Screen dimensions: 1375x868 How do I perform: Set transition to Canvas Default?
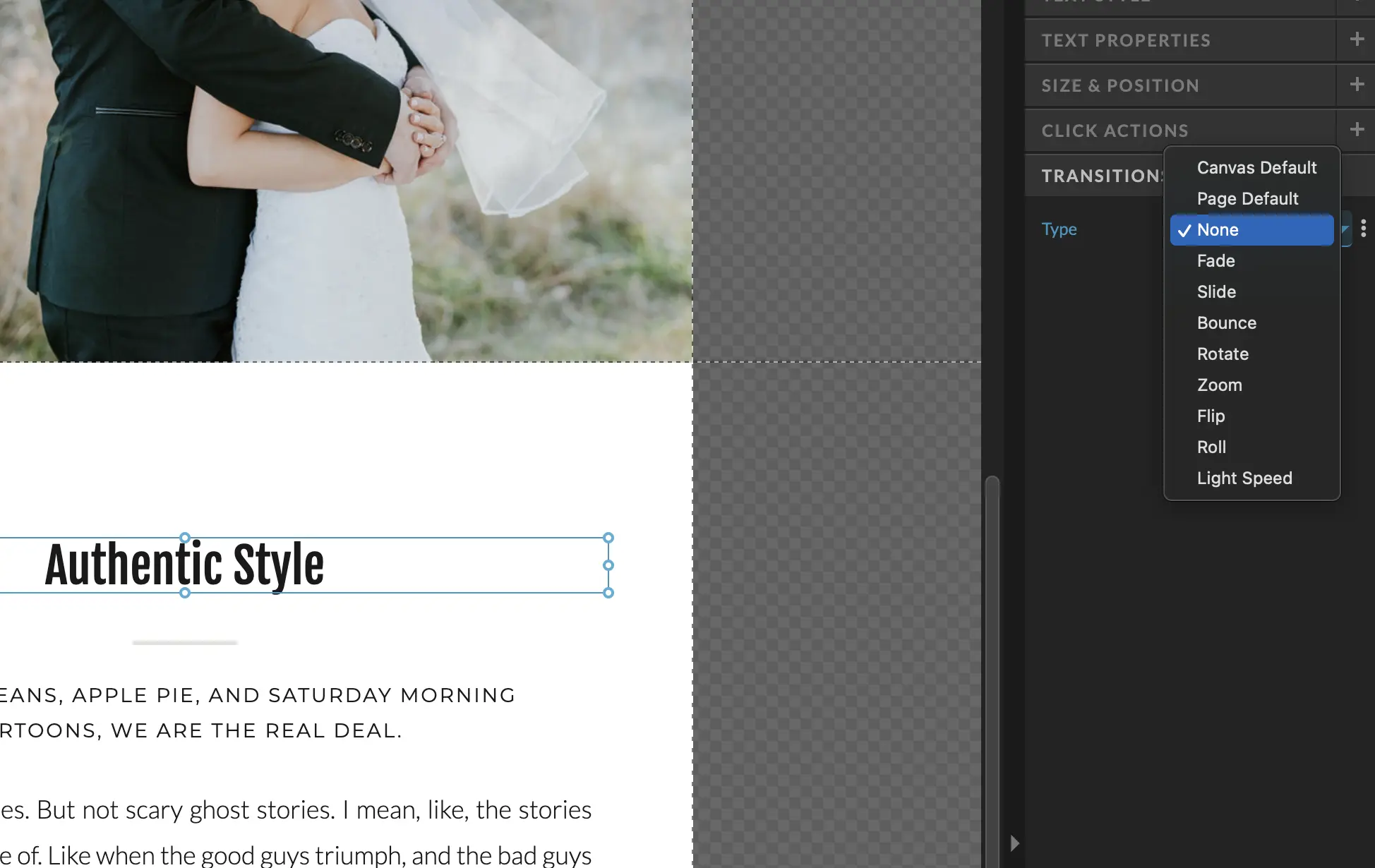(x=1256, y=167)
